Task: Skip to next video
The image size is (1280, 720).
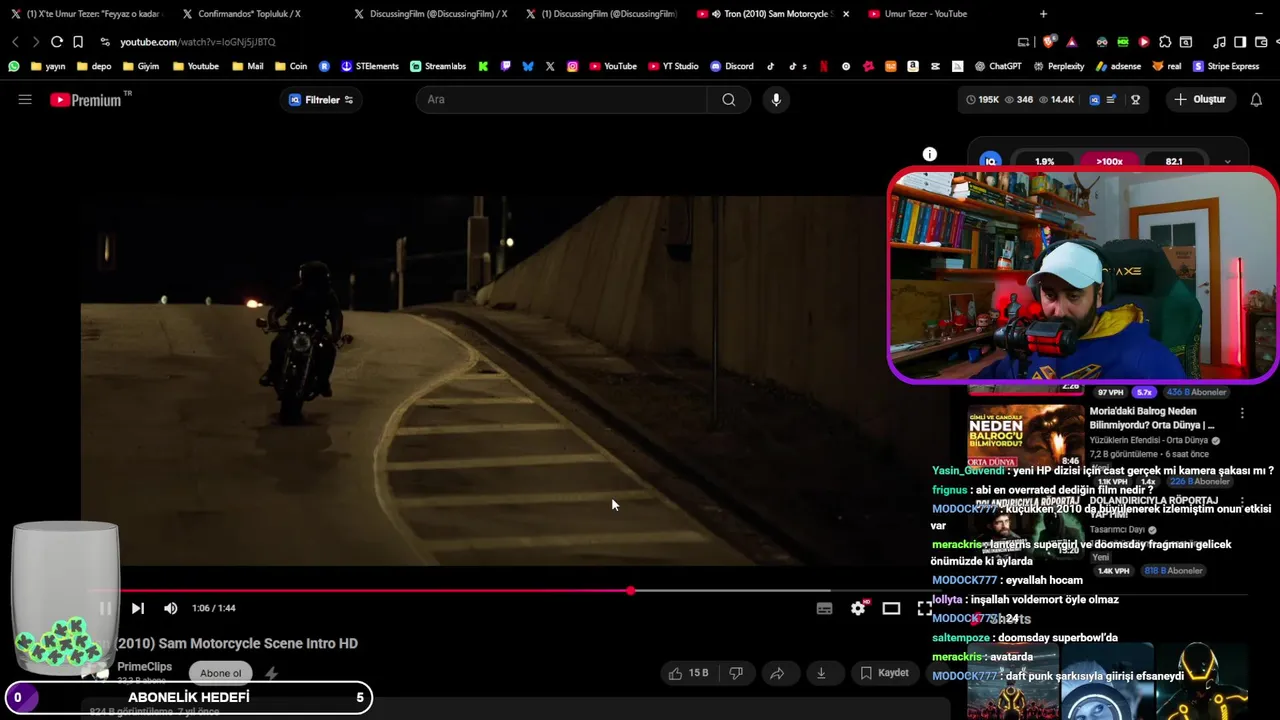Action: pyautogui.click(x=138, y=608)
